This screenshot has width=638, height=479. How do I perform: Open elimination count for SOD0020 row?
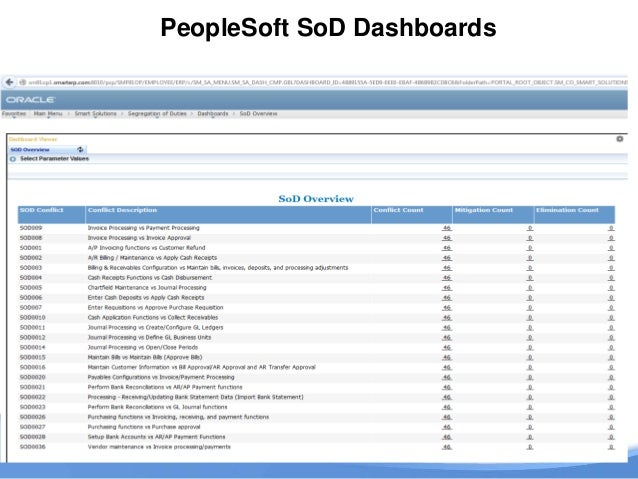point(611,377)
